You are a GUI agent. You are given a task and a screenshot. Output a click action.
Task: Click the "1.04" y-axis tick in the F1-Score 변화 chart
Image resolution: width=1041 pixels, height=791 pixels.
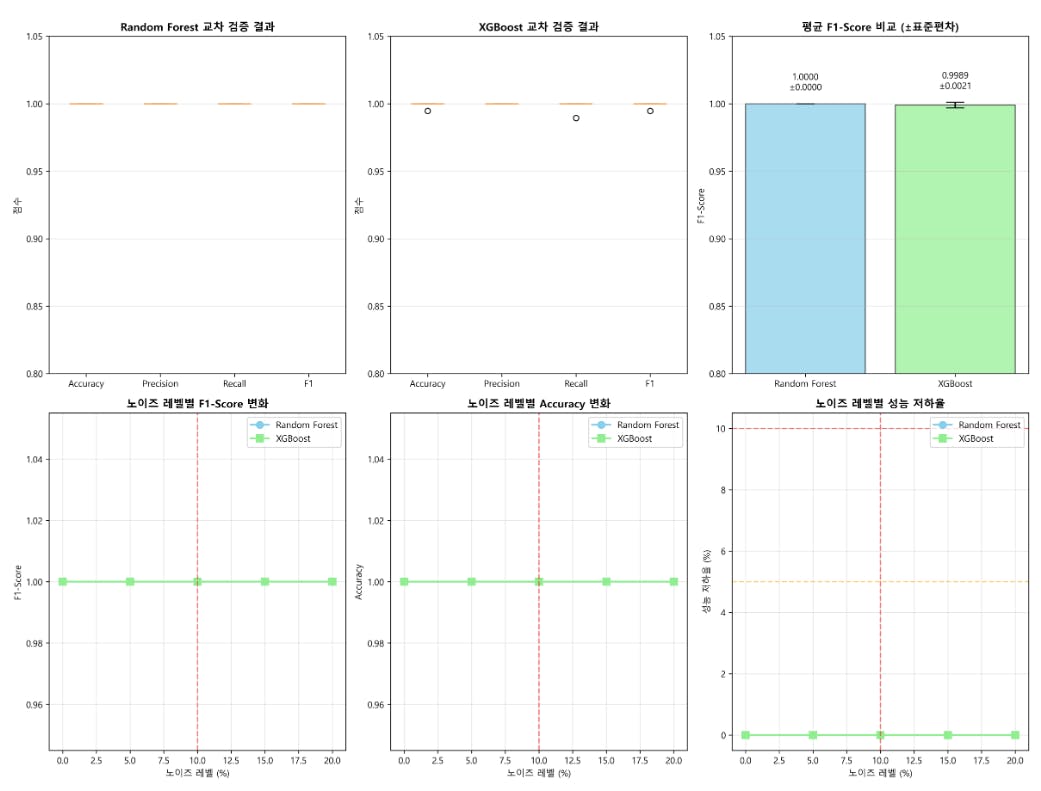tap(35, 460)
